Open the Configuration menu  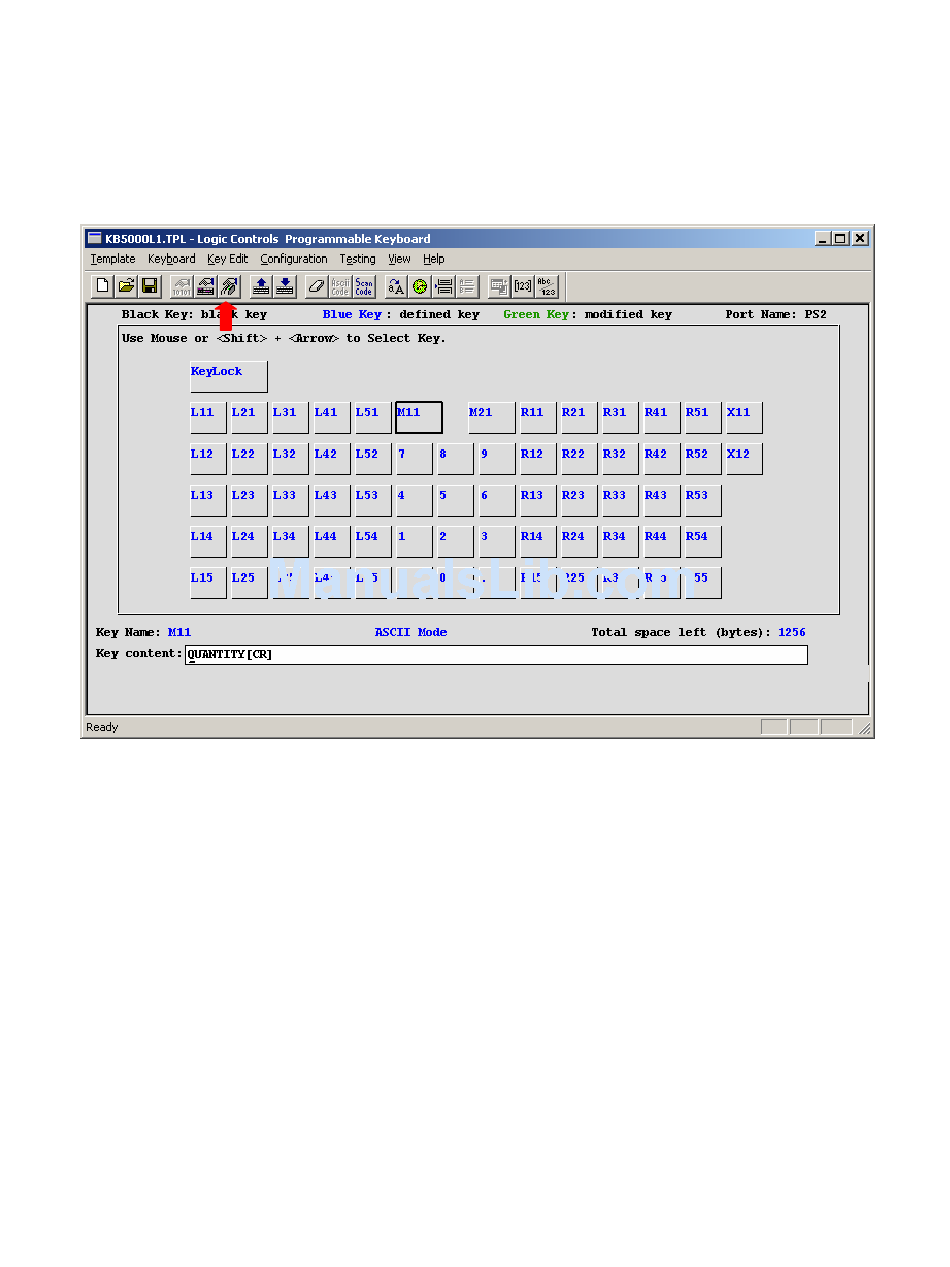coord(294,259)
